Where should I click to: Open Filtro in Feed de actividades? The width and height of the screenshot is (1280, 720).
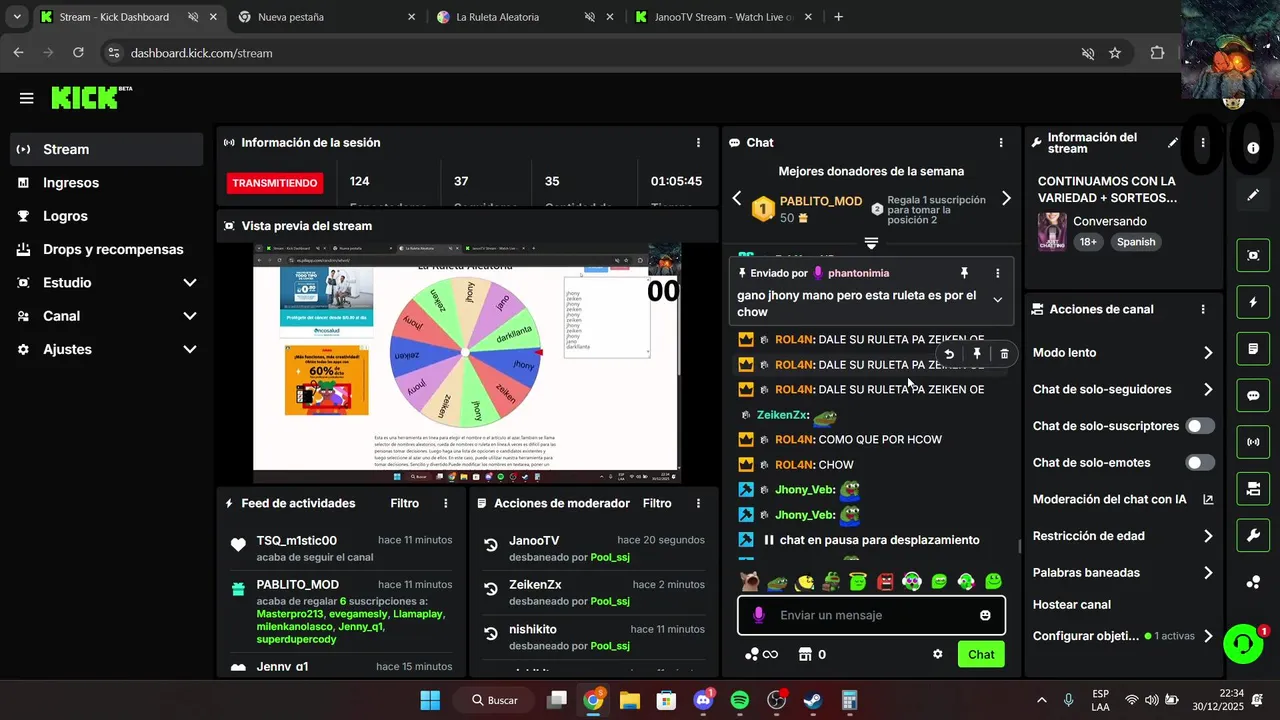click(404, 503)
